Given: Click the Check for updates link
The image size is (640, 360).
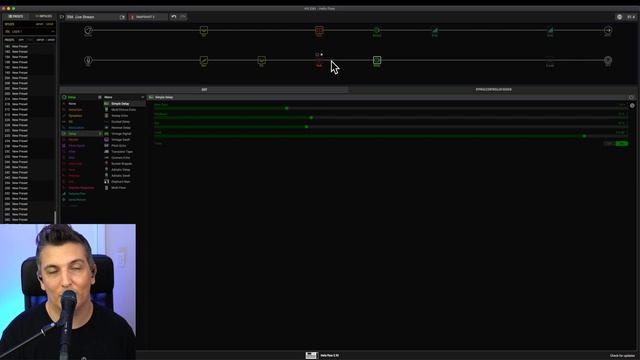Looking at the screenshot, I should 623,356.
